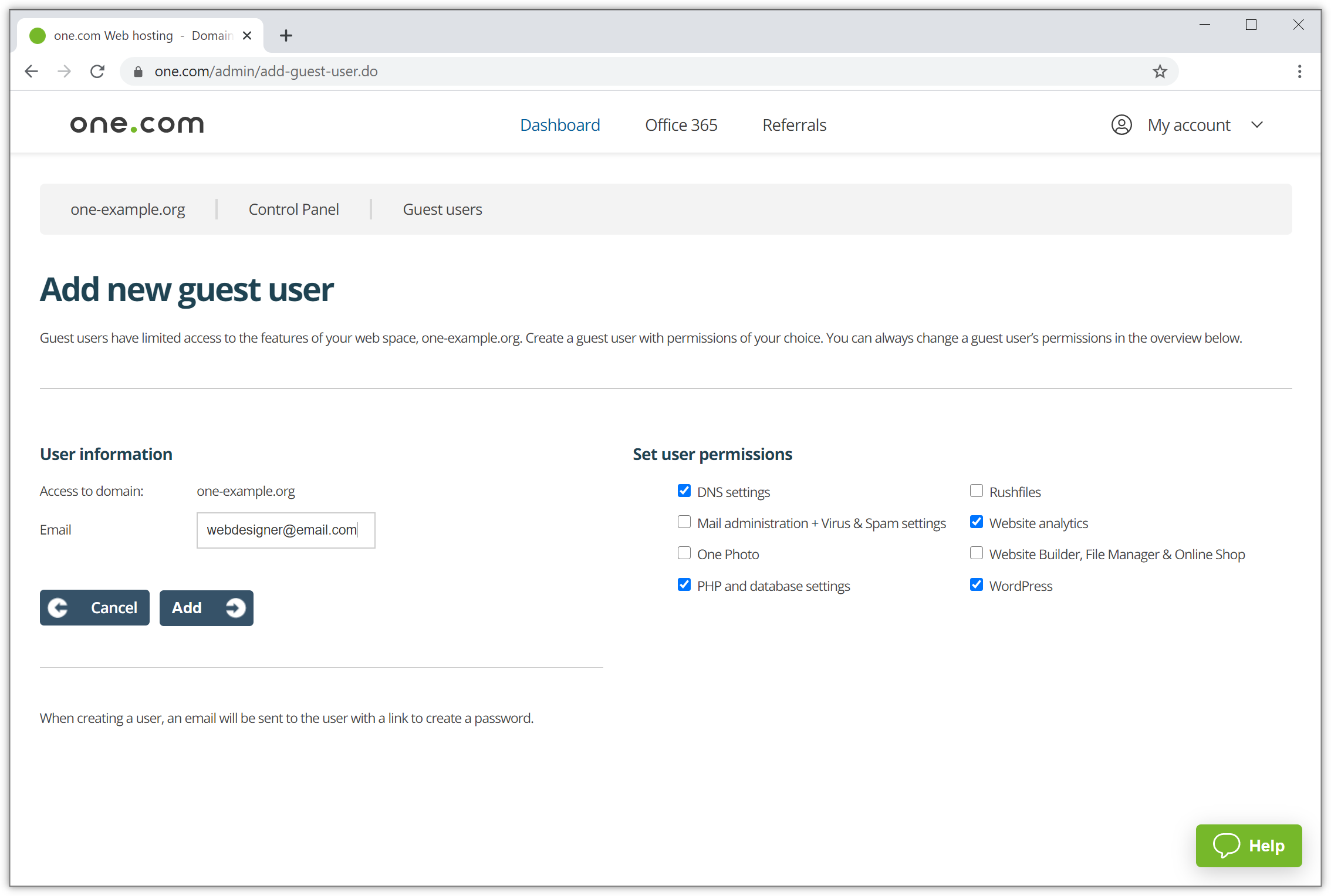Click the My Account profile icon
Screen dimensions: 1331x896
point(1121,124)
